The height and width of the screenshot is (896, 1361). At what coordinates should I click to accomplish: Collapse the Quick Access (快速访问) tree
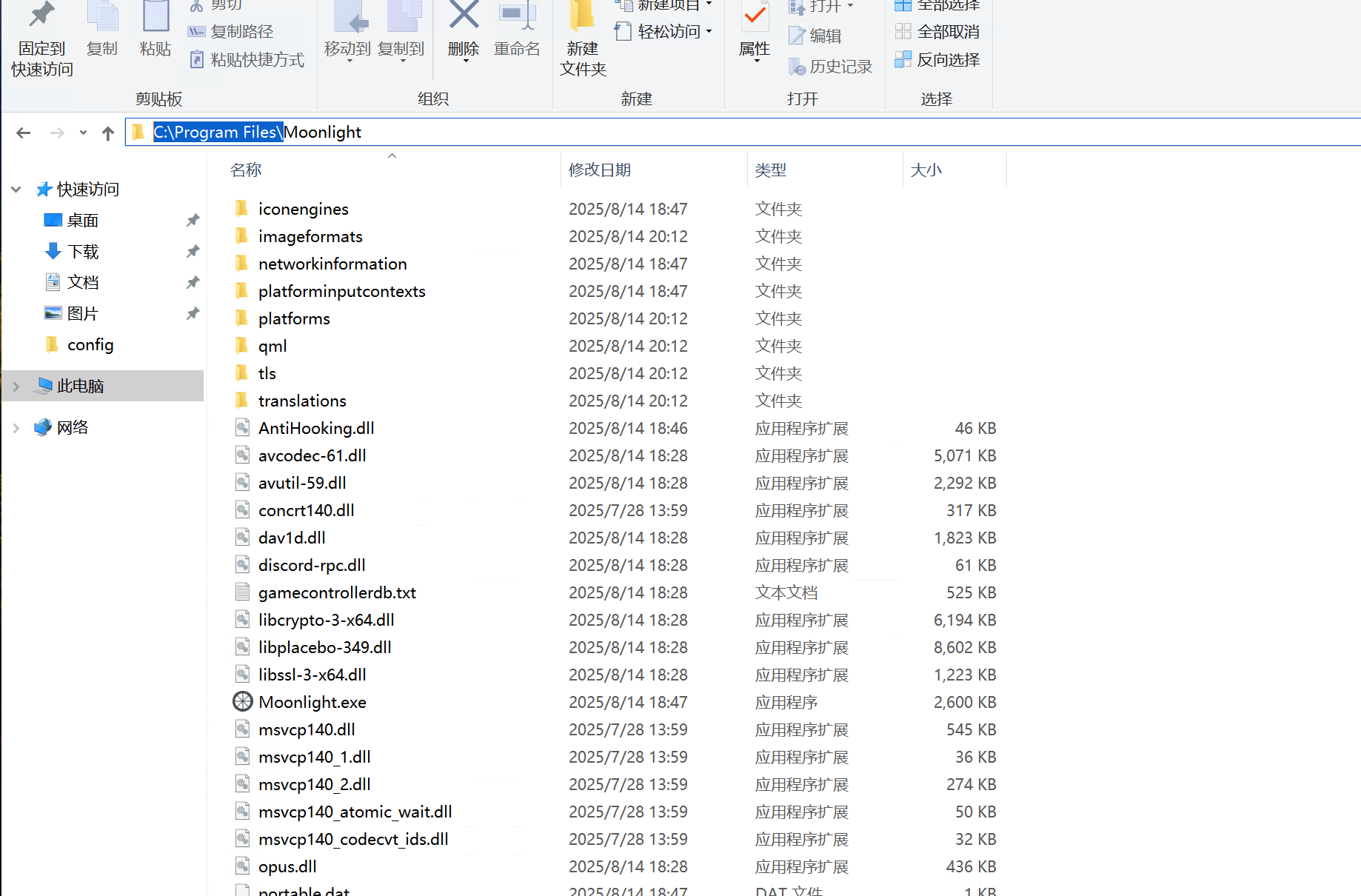16,190
